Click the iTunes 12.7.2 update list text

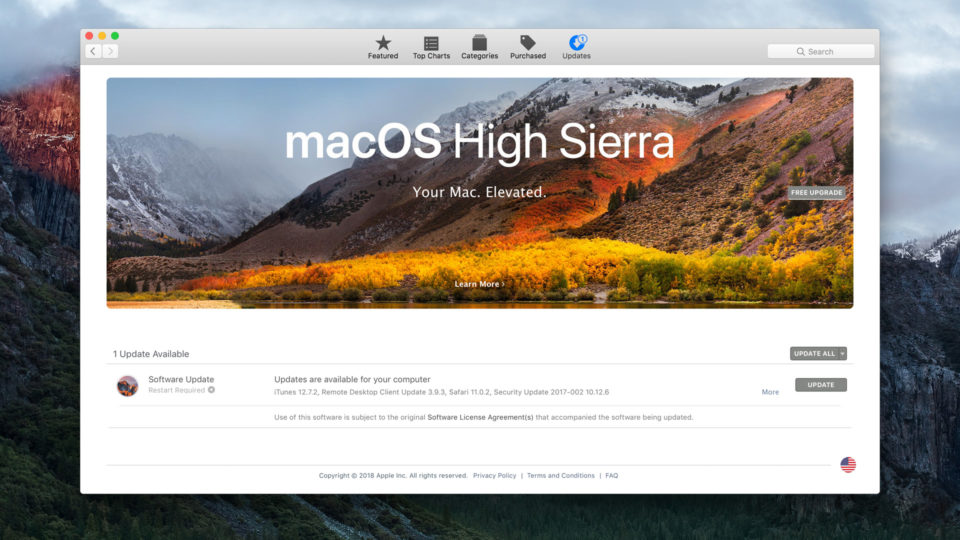(441, 392)
